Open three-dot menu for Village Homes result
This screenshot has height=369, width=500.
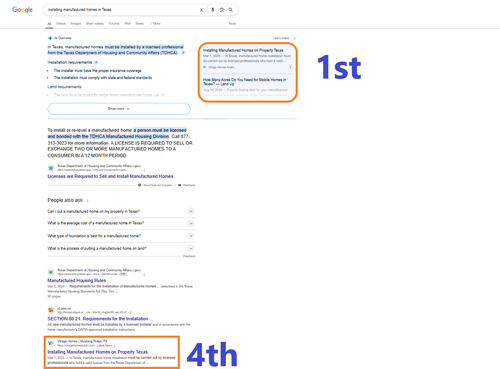click(114, 346)
